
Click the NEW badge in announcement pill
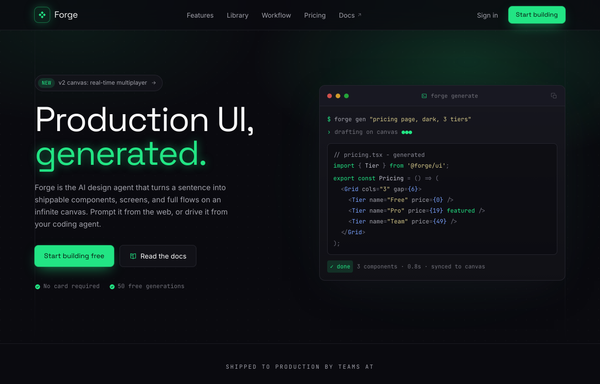[46, 83]
